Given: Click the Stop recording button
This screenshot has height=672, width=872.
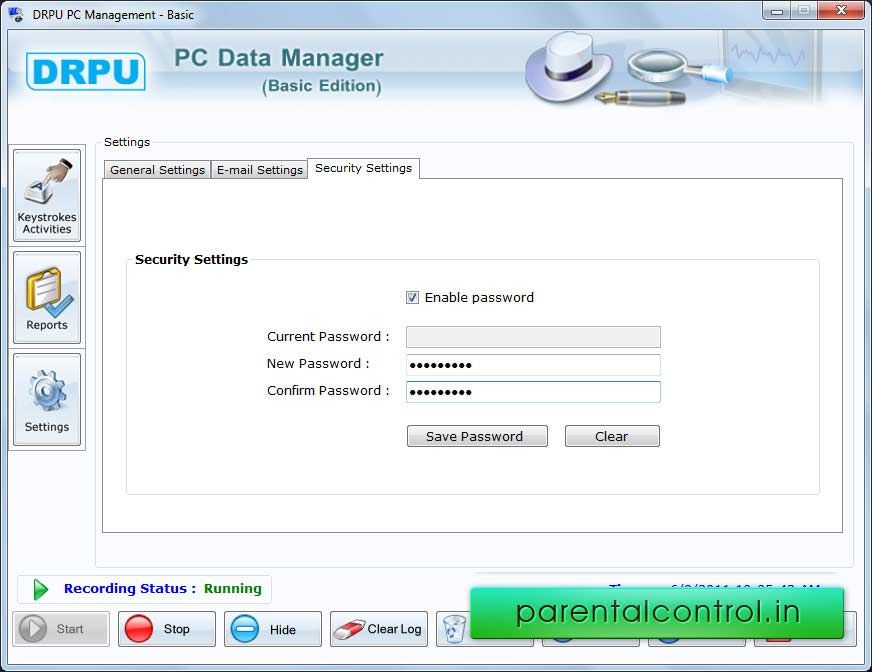Looking at the screenshot, I should (166, 629).
